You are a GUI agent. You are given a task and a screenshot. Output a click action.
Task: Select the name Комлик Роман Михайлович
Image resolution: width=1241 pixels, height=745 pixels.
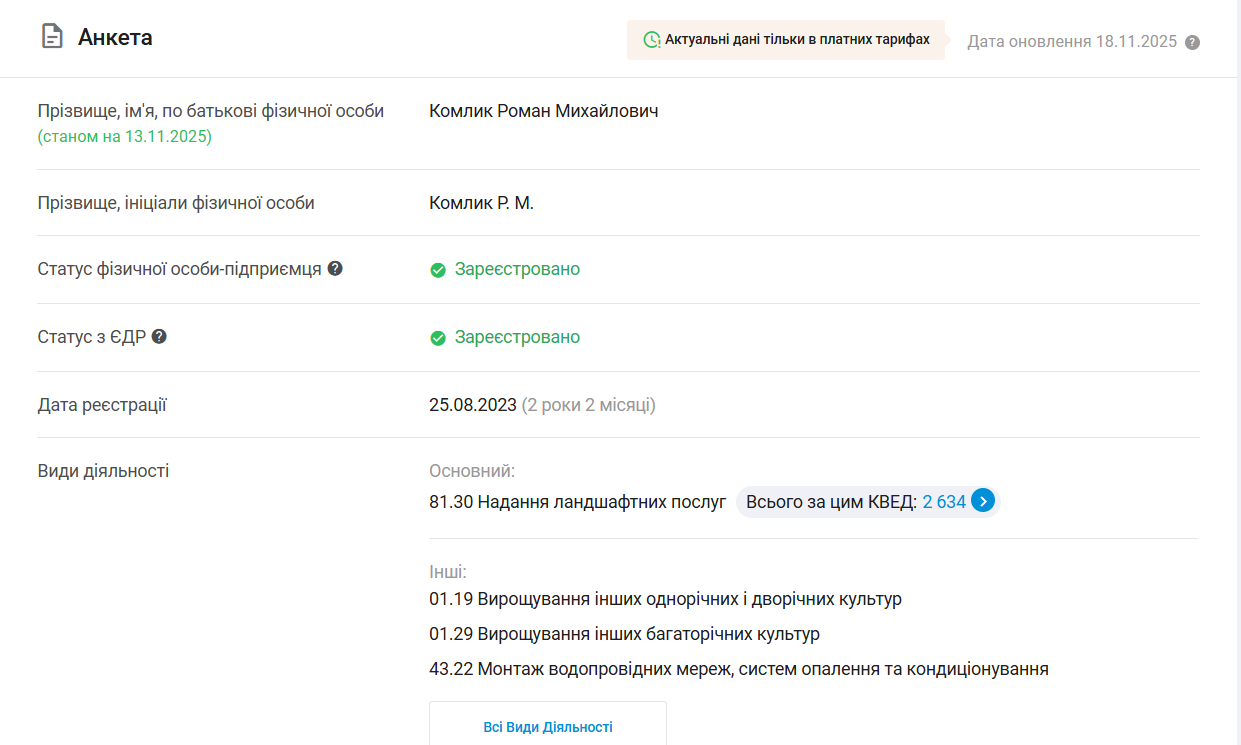543,111
